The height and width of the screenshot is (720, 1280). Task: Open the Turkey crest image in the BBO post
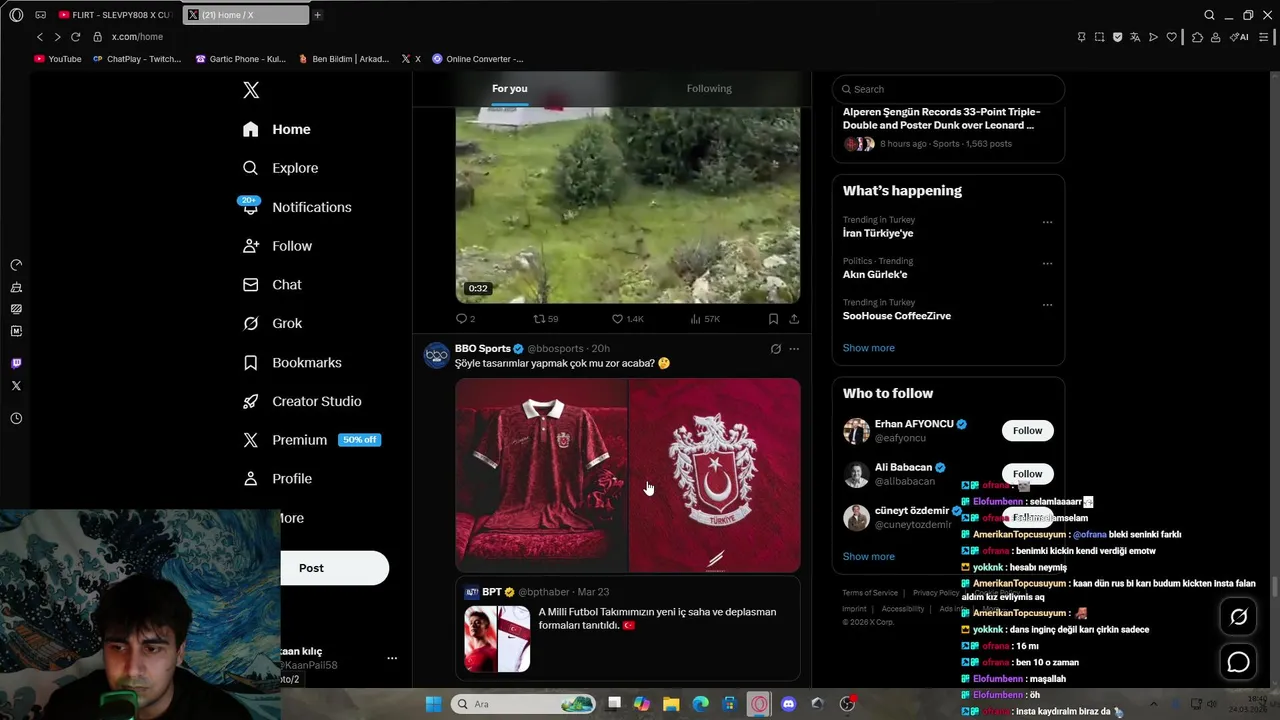715,475
